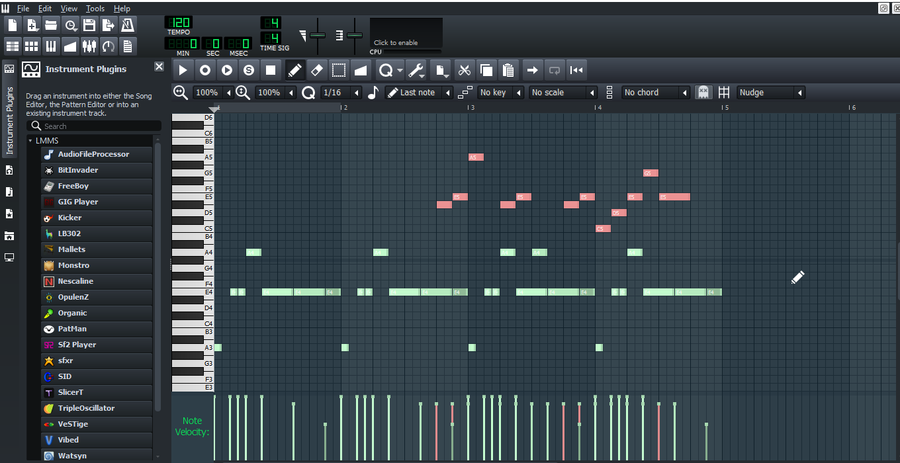The width and height of the screenshot is (900, 463).
Task: Show the Pattern Editor window icon
Action: (32, 46)
